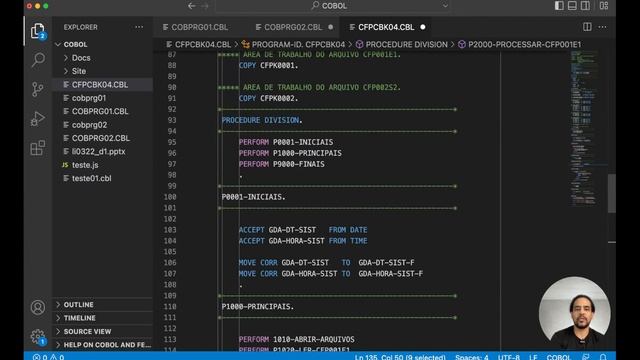The image size is (640, 360).
Task: Open COBPRG02.CBL in the explorer
Action: [101, 138]
